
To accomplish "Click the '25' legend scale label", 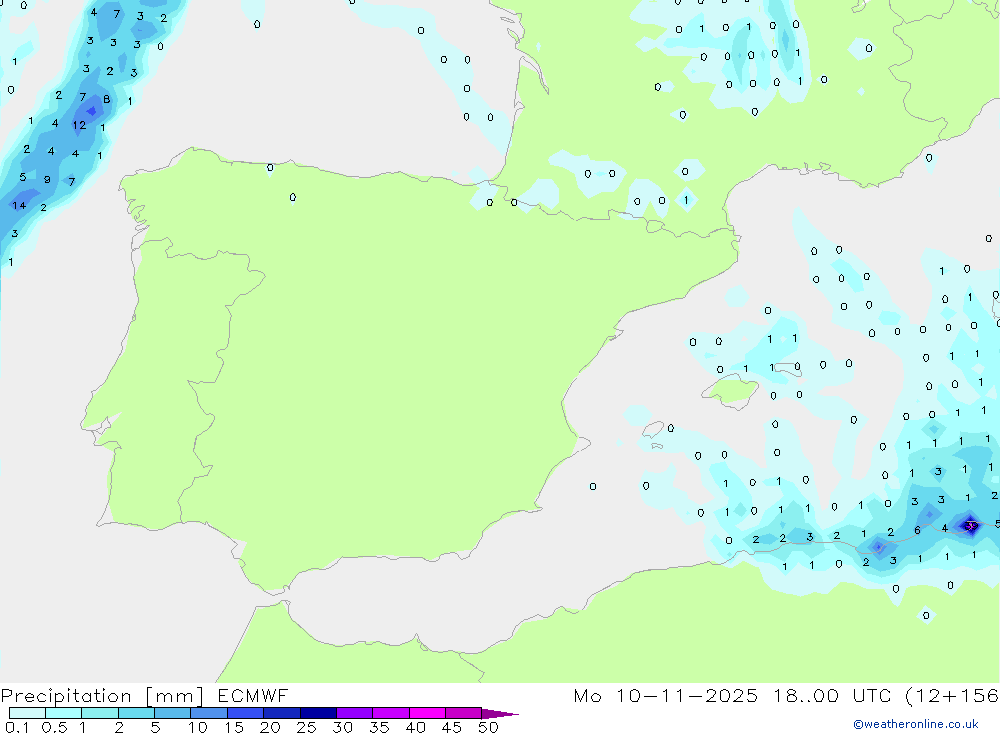I will click(x=306, y=727).
